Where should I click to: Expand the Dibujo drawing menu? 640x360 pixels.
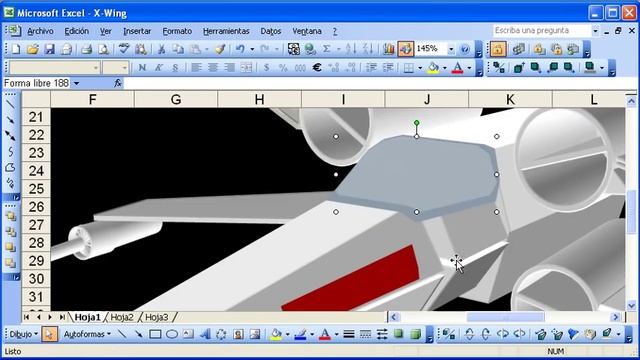click(x=24, y=334)
